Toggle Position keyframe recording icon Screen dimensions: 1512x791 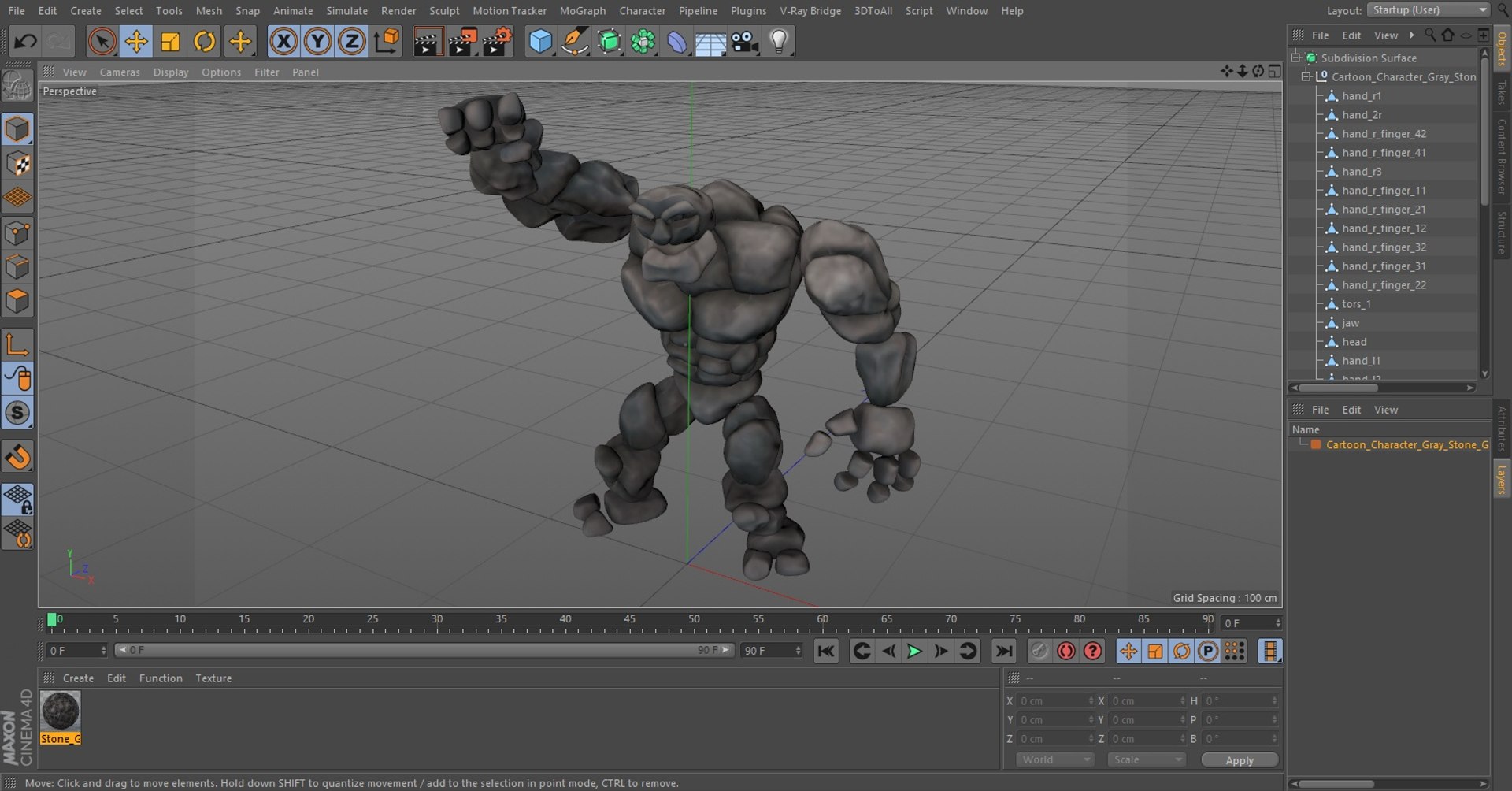pos(1128,651)
